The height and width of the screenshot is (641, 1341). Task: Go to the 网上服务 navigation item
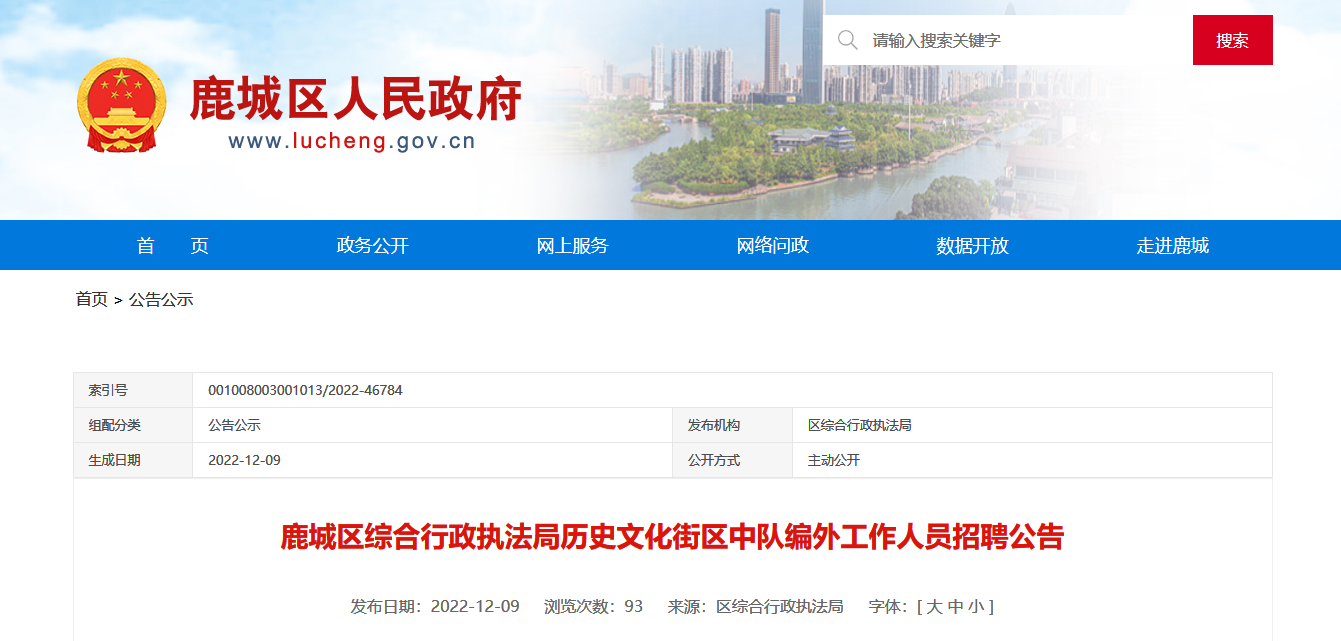click(x=572, y=246)
